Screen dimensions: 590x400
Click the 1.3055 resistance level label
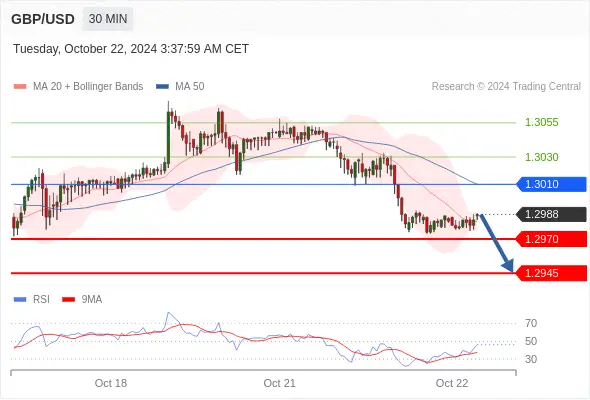tap(541, 122)
